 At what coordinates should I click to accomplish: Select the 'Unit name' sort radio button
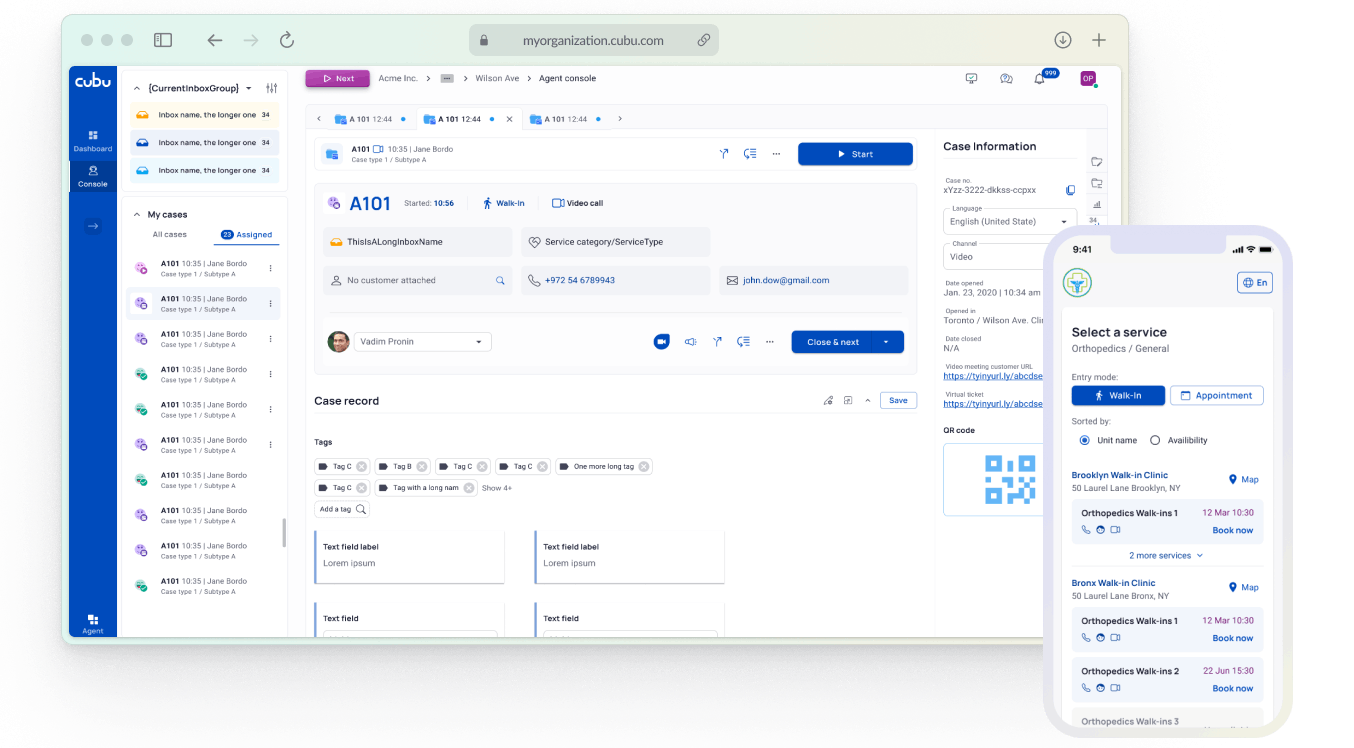point(1085,440)
